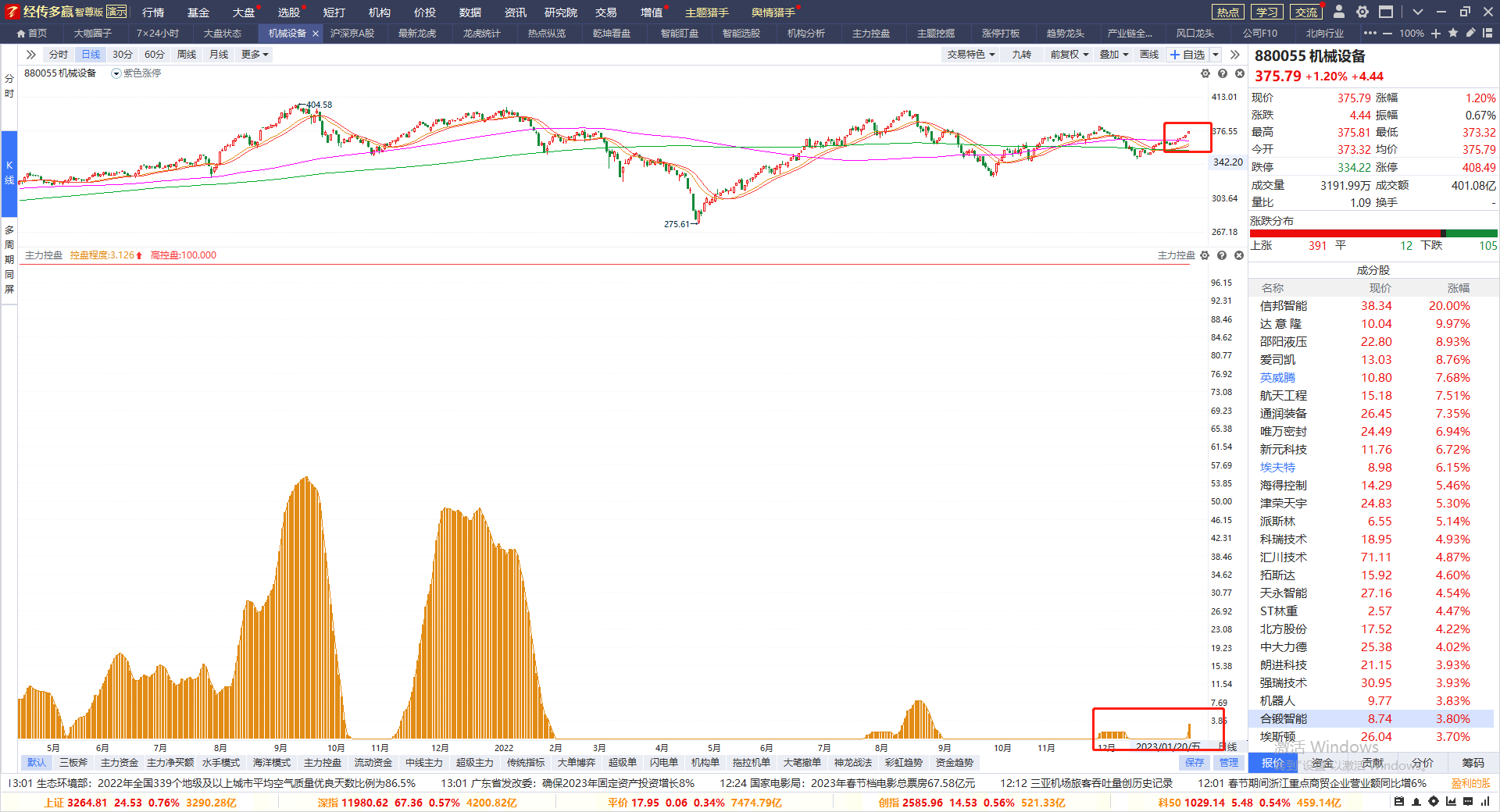Viewport: 1500px width, 812px height.
Task: Expand the left chart toolbar double-arrow
Action: [x=31, y=55]
